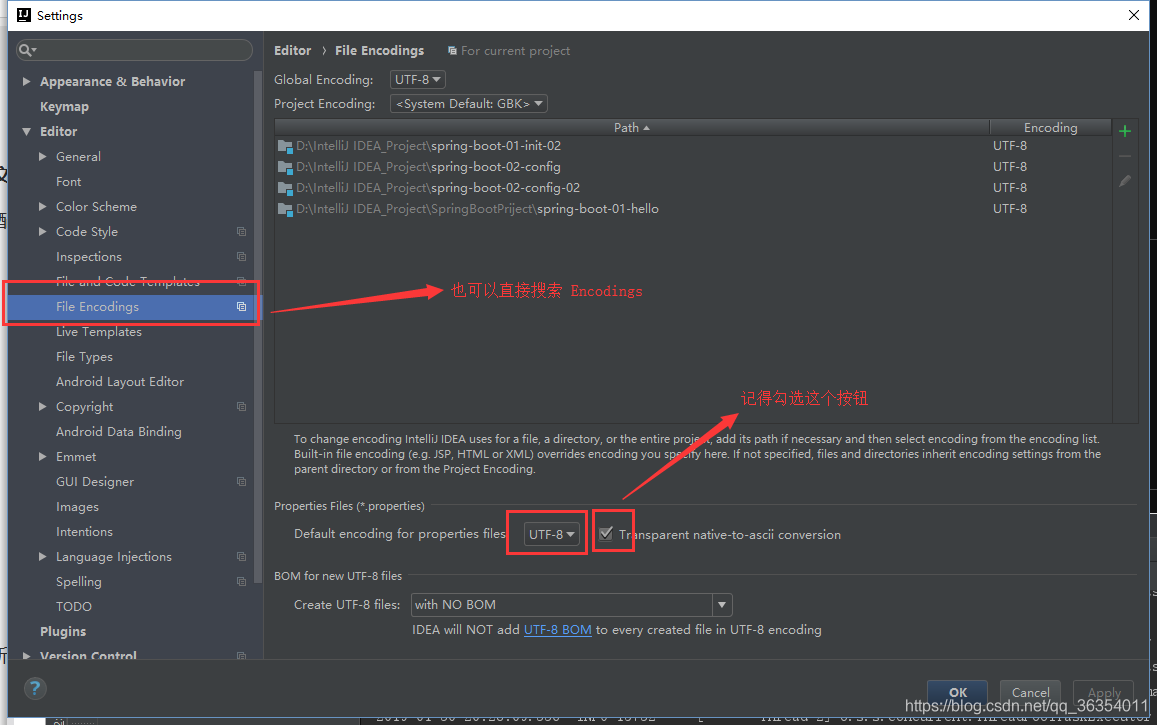Select spring-boot-01-init-02 path row
The image size is (1157, 725).
(693, 146)
